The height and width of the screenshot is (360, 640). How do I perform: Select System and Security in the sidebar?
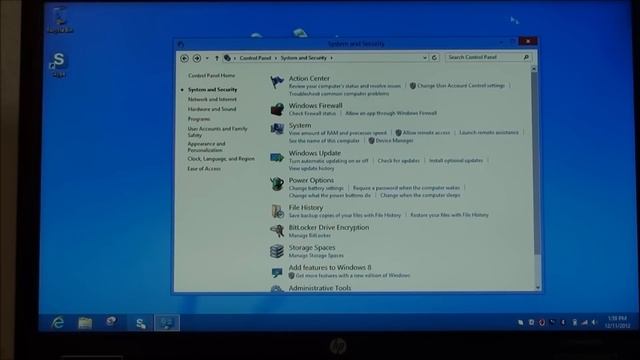212,89
